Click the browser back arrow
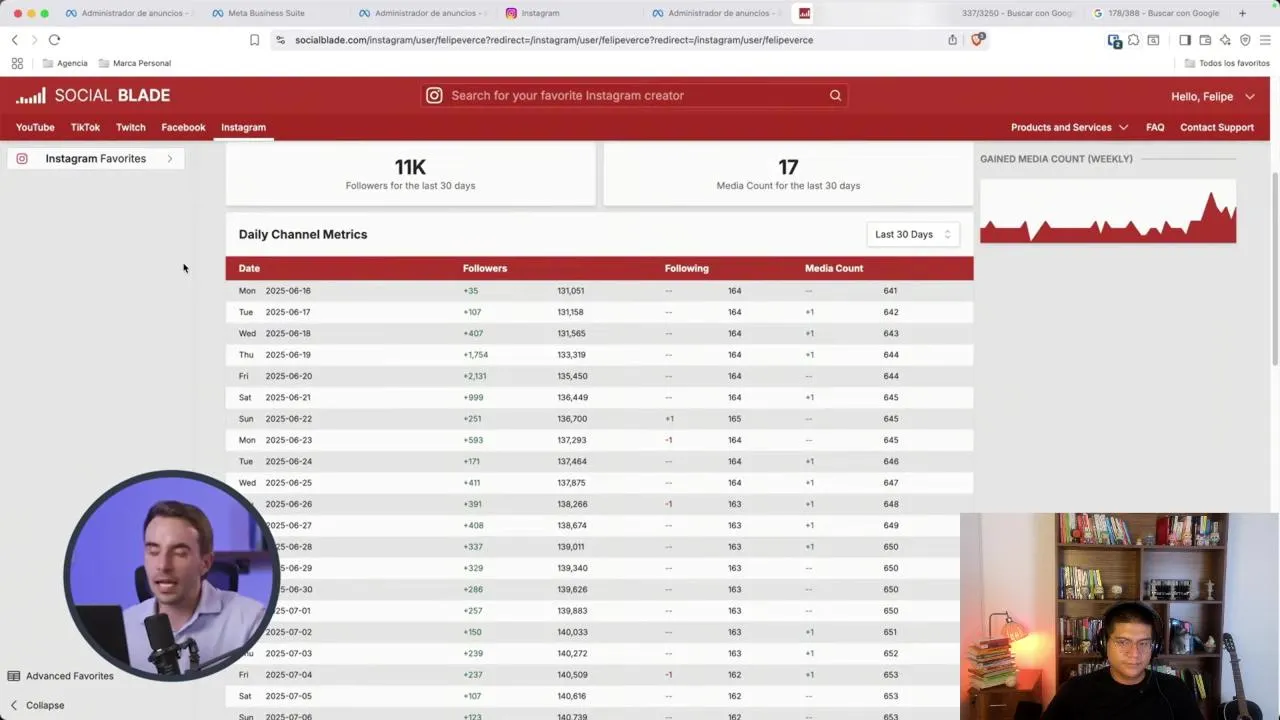This screenshot has height=720, width=1280. pos(14,40)
